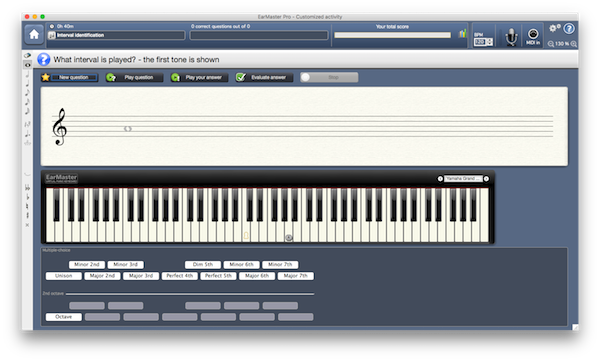Click the Interval identification activity field
Screen dimensions: 600x361
point(117,35)
